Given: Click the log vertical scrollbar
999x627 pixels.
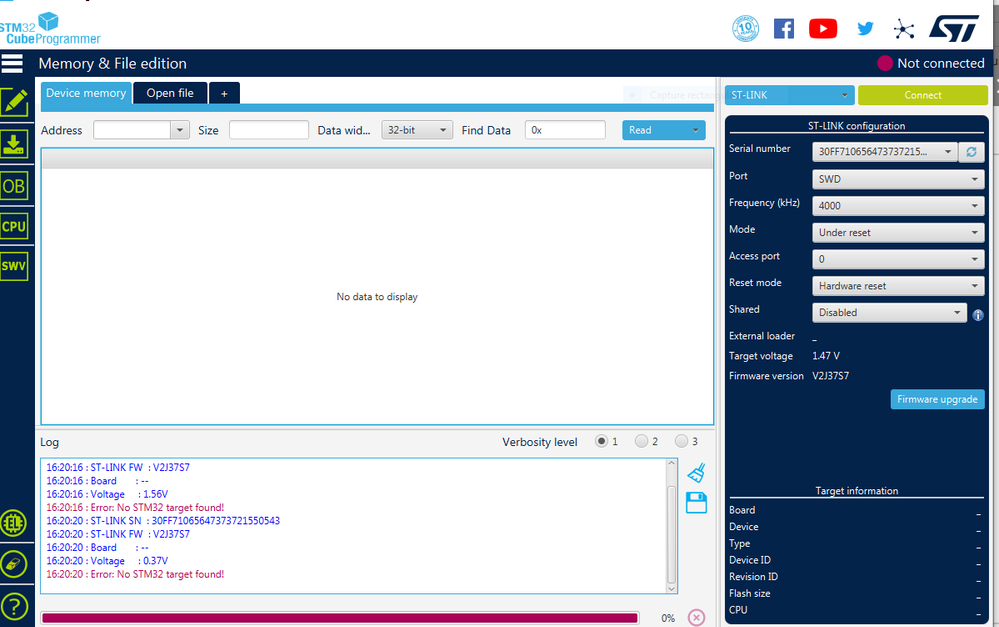Looking at the screenshot, I should (671, 534).
